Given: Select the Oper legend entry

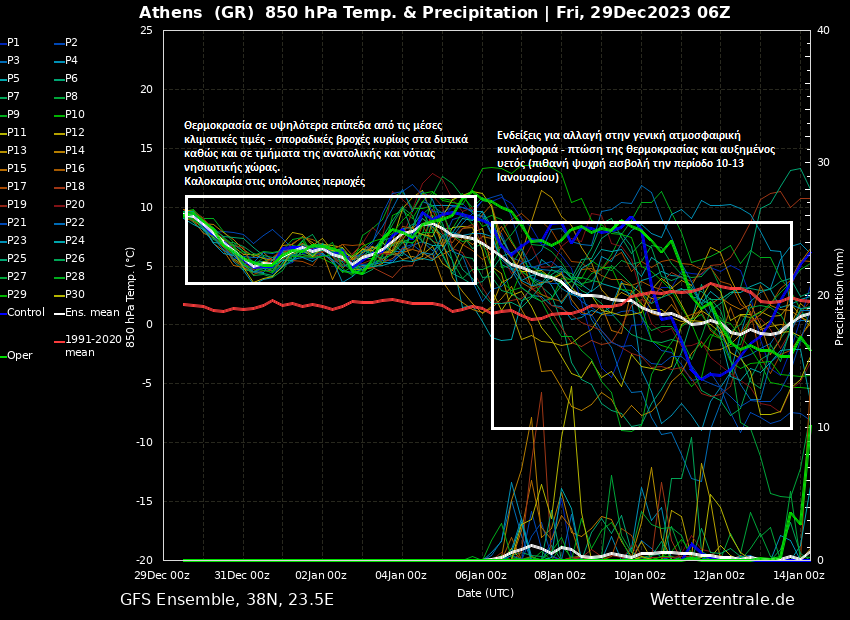Looking at the screenshot, I should (x=20, y=356).
